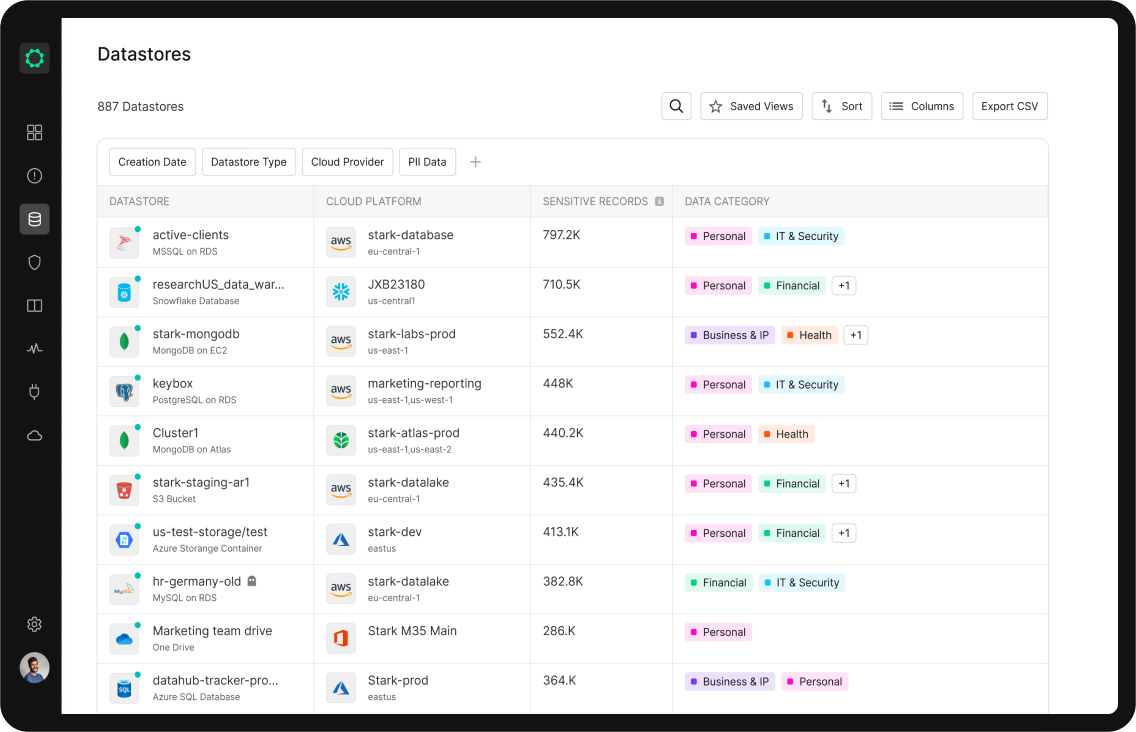Click the connectors plug icon in sidebar
The width and height of the screenshot is (1136, 732).
pyautogui.click(x=34, y=391)
